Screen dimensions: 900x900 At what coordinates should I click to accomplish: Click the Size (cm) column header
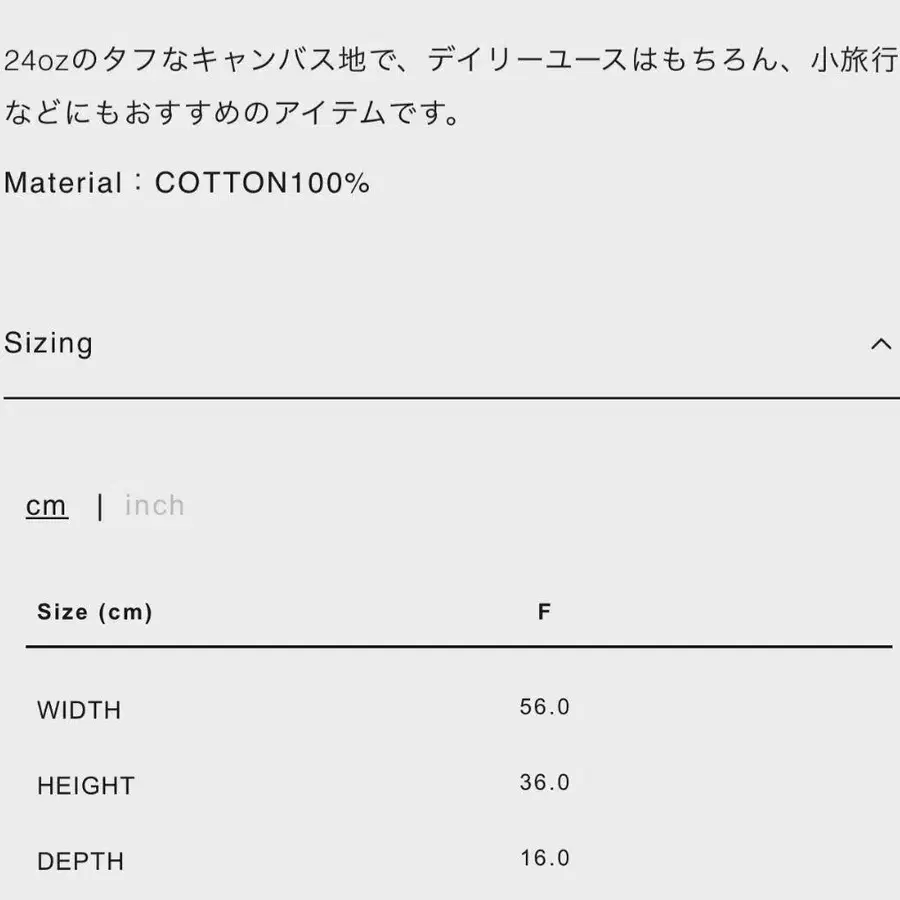(x=95, y=612)
